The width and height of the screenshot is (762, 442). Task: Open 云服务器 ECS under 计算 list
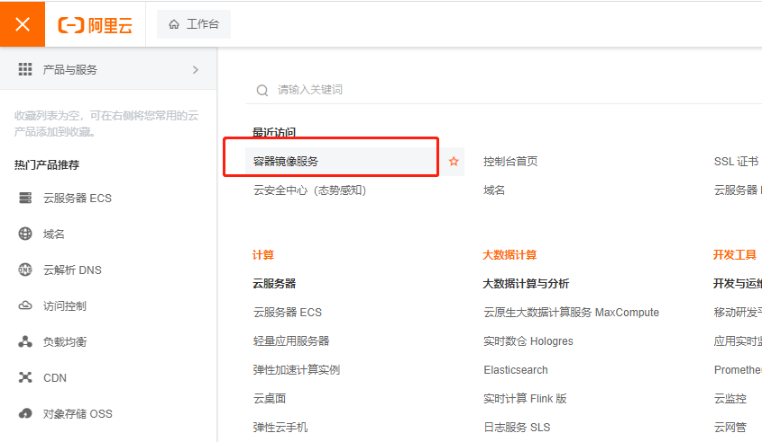(287, 312)
